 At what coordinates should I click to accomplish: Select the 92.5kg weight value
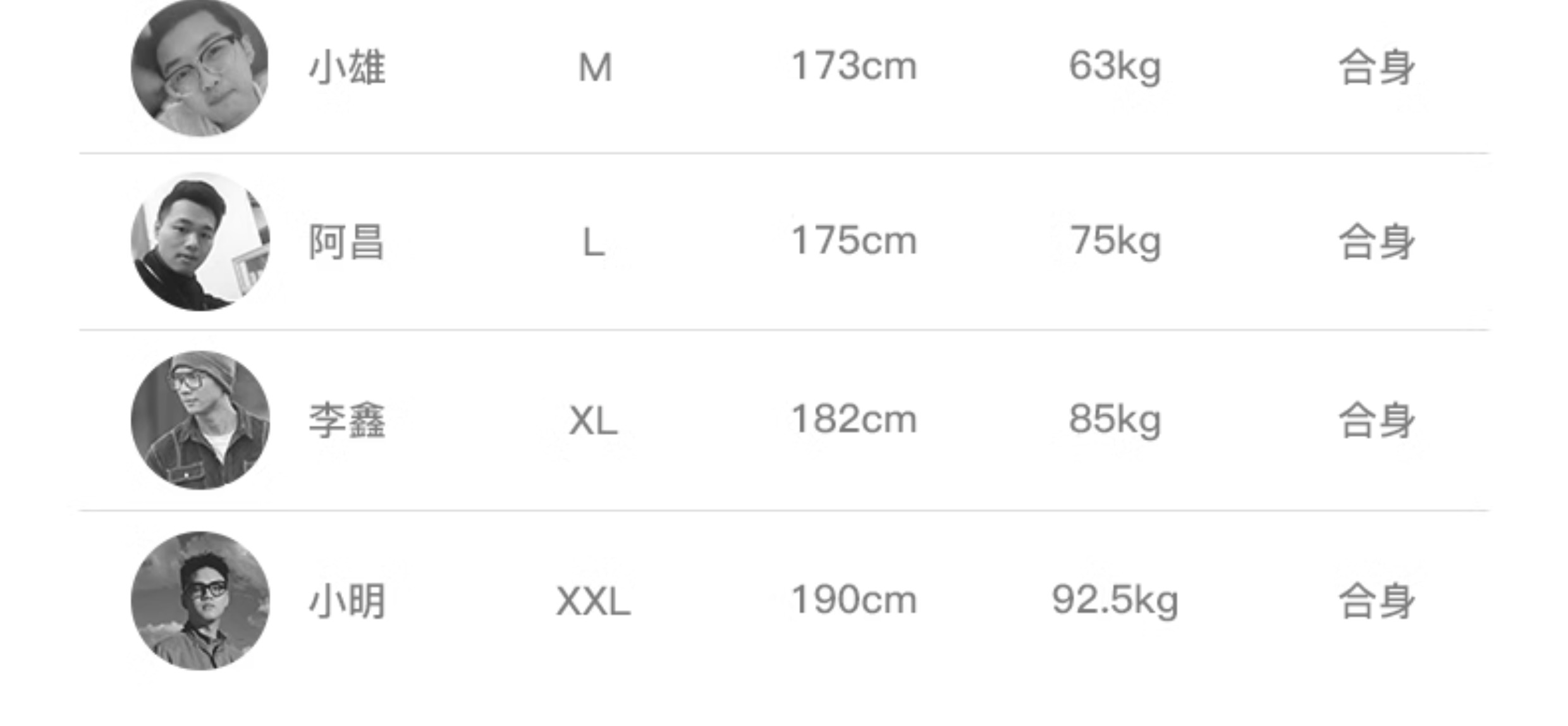pyautogui.click(x=1115, y=600)
